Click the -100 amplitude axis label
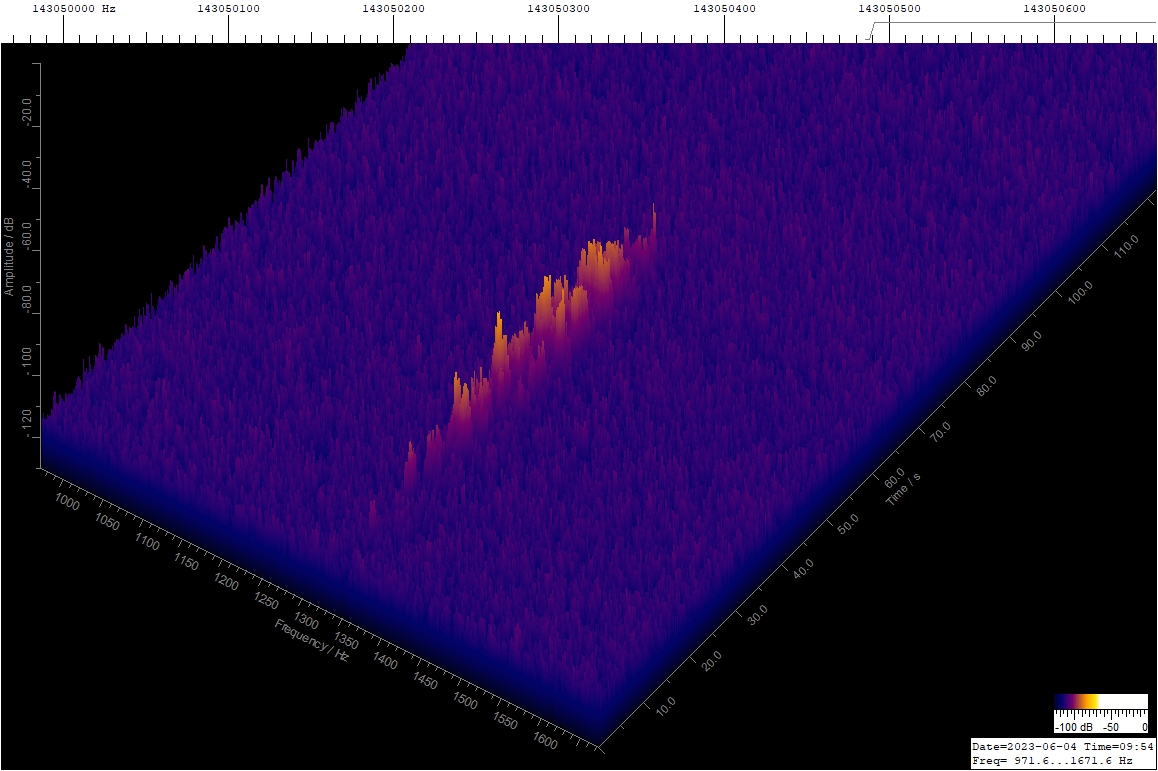This screenshot has width=1158, height=771. 27,362
